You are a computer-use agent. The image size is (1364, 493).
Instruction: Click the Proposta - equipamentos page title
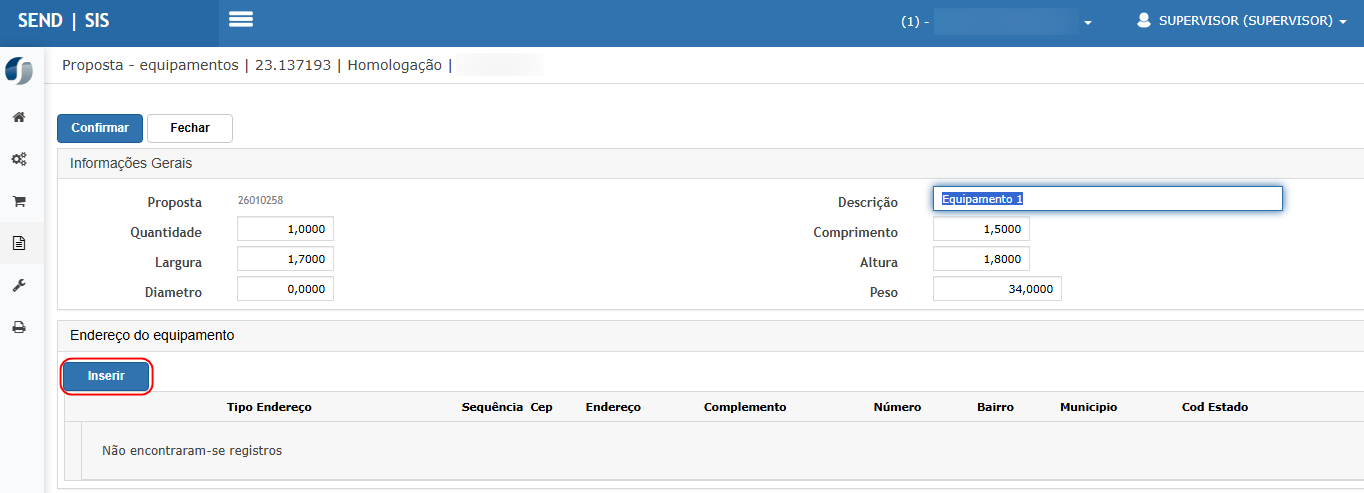150,65
